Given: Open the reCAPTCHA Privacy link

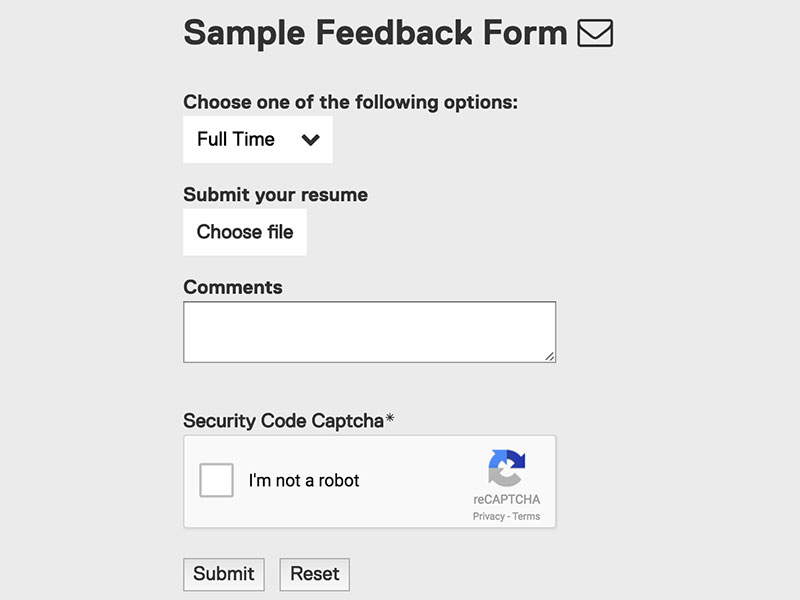Looking at the screenshot, I should pos(489,516).
